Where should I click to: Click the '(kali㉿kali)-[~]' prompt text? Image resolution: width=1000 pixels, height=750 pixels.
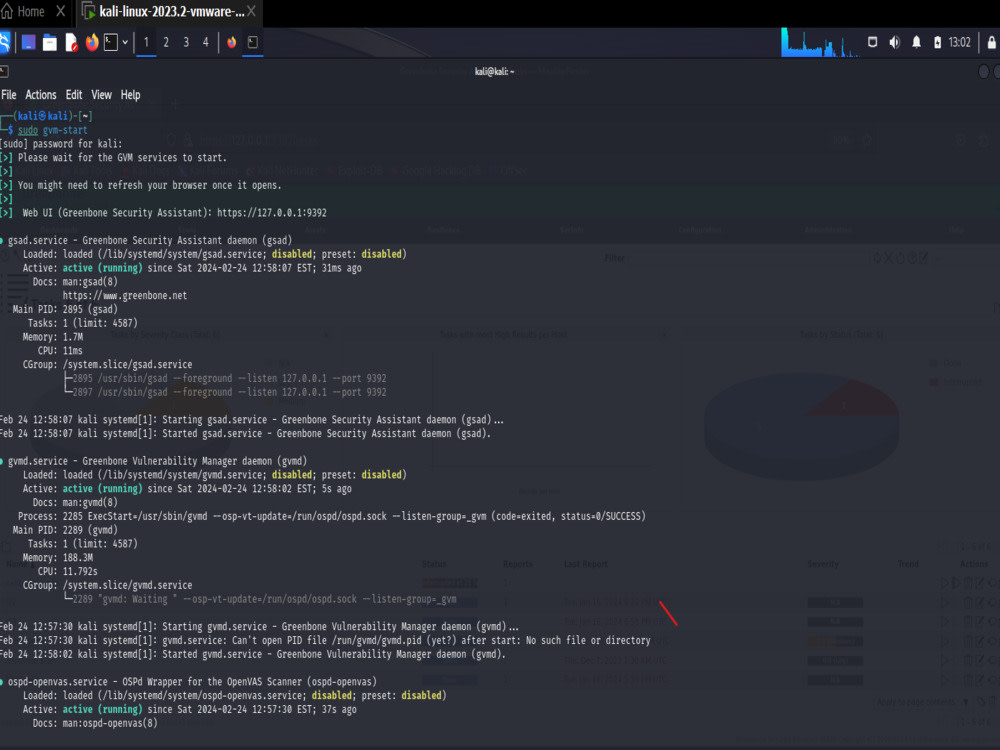point(53,116)
